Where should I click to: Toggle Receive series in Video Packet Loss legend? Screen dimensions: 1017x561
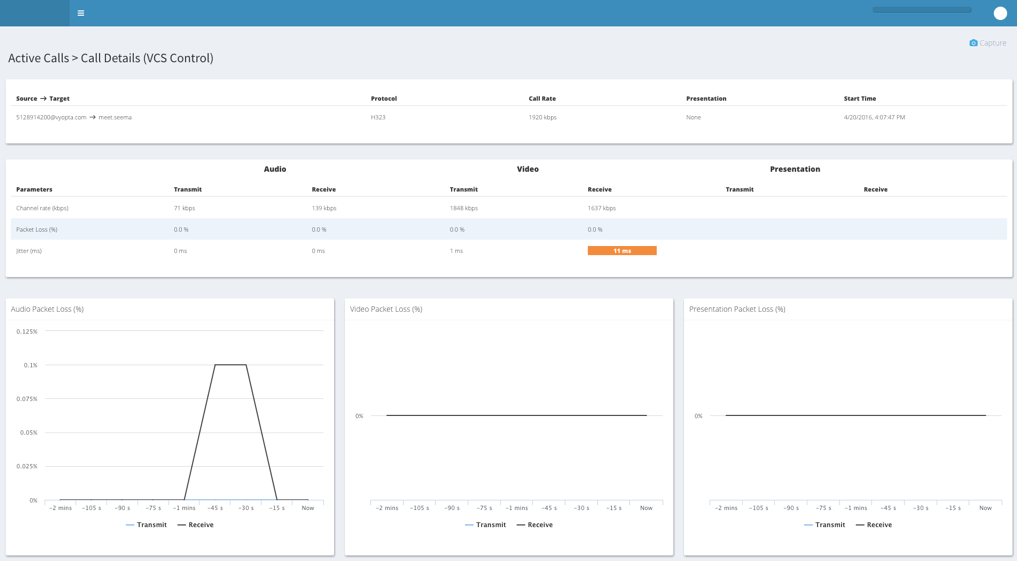point(534,525)
